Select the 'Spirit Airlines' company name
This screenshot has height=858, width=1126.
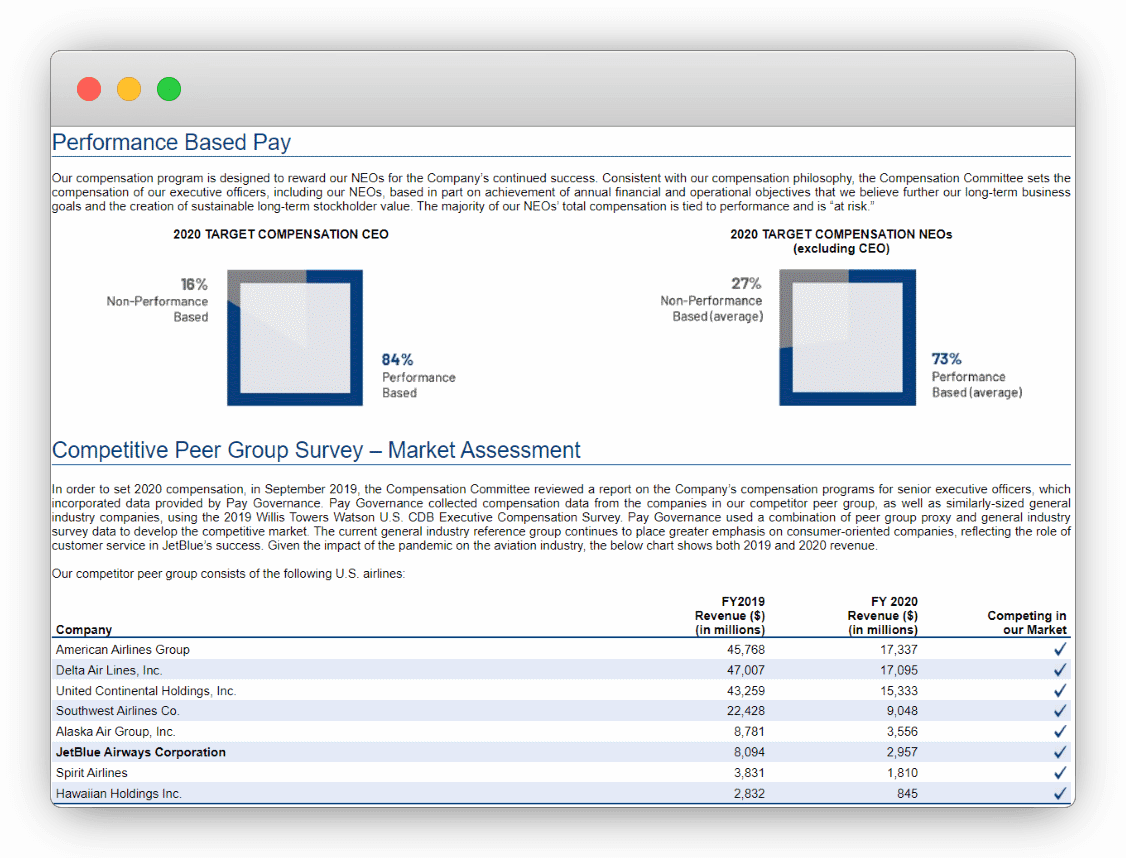[92, 773]
